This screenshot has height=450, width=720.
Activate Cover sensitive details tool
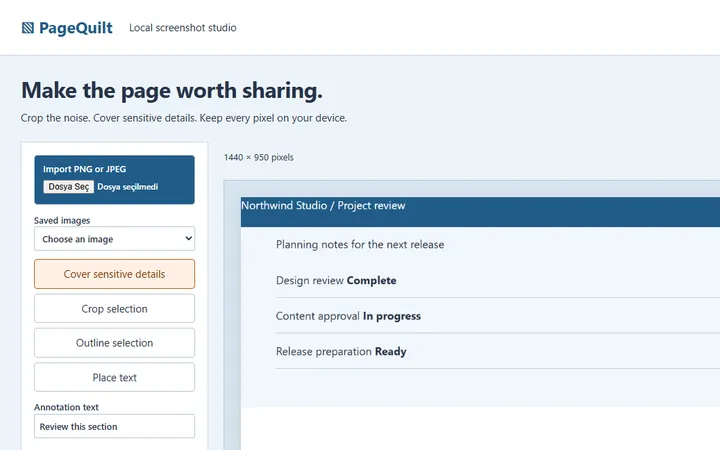(114, 274)
